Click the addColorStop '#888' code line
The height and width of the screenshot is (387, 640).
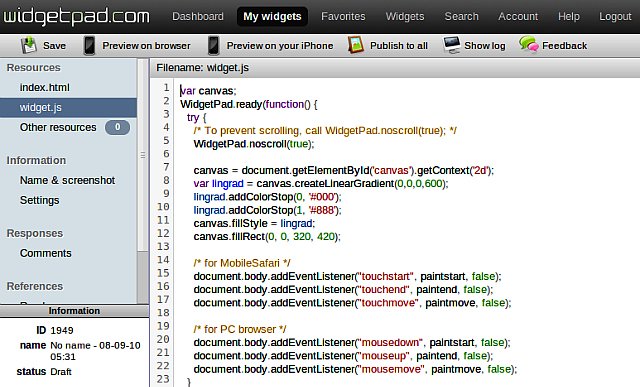[267, 210]
